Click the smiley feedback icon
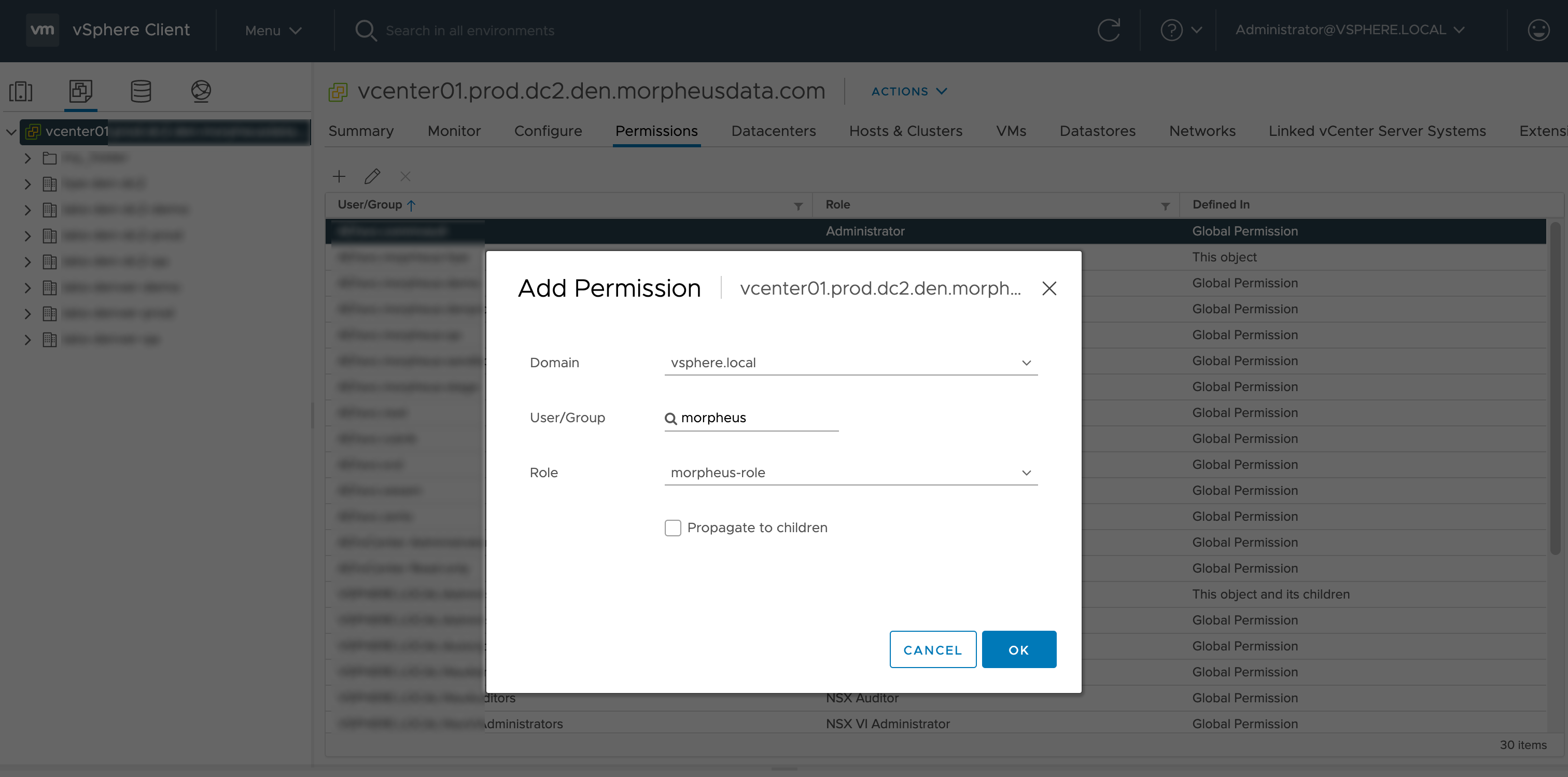Image resolution: width=1568 pixels, height=777 pixels. [x=1538, y=30]
